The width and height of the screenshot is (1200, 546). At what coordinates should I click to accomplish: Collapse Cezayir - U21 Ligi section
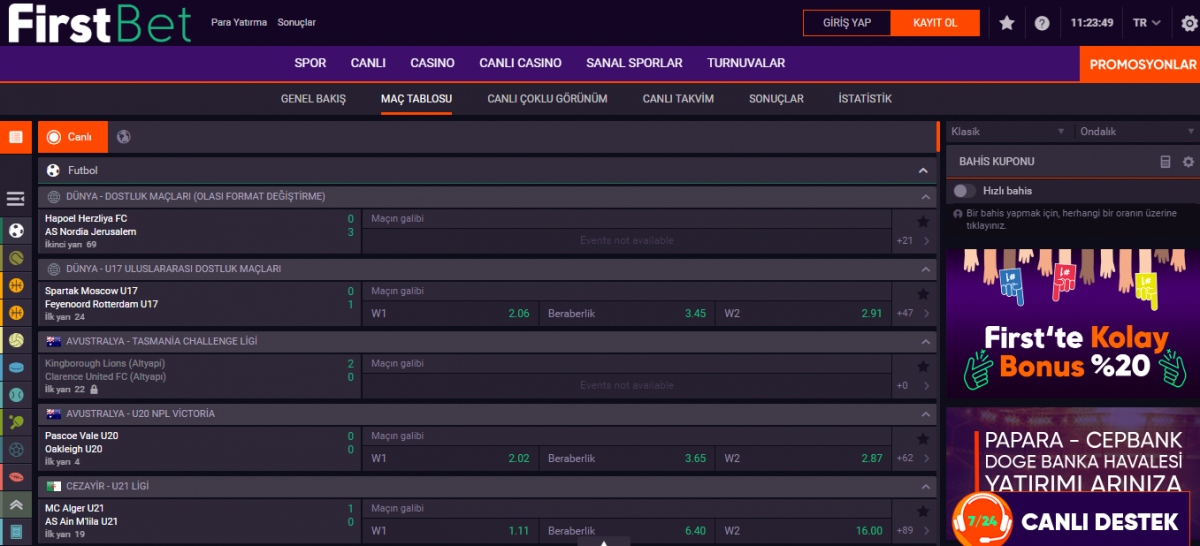coord(926,485)
